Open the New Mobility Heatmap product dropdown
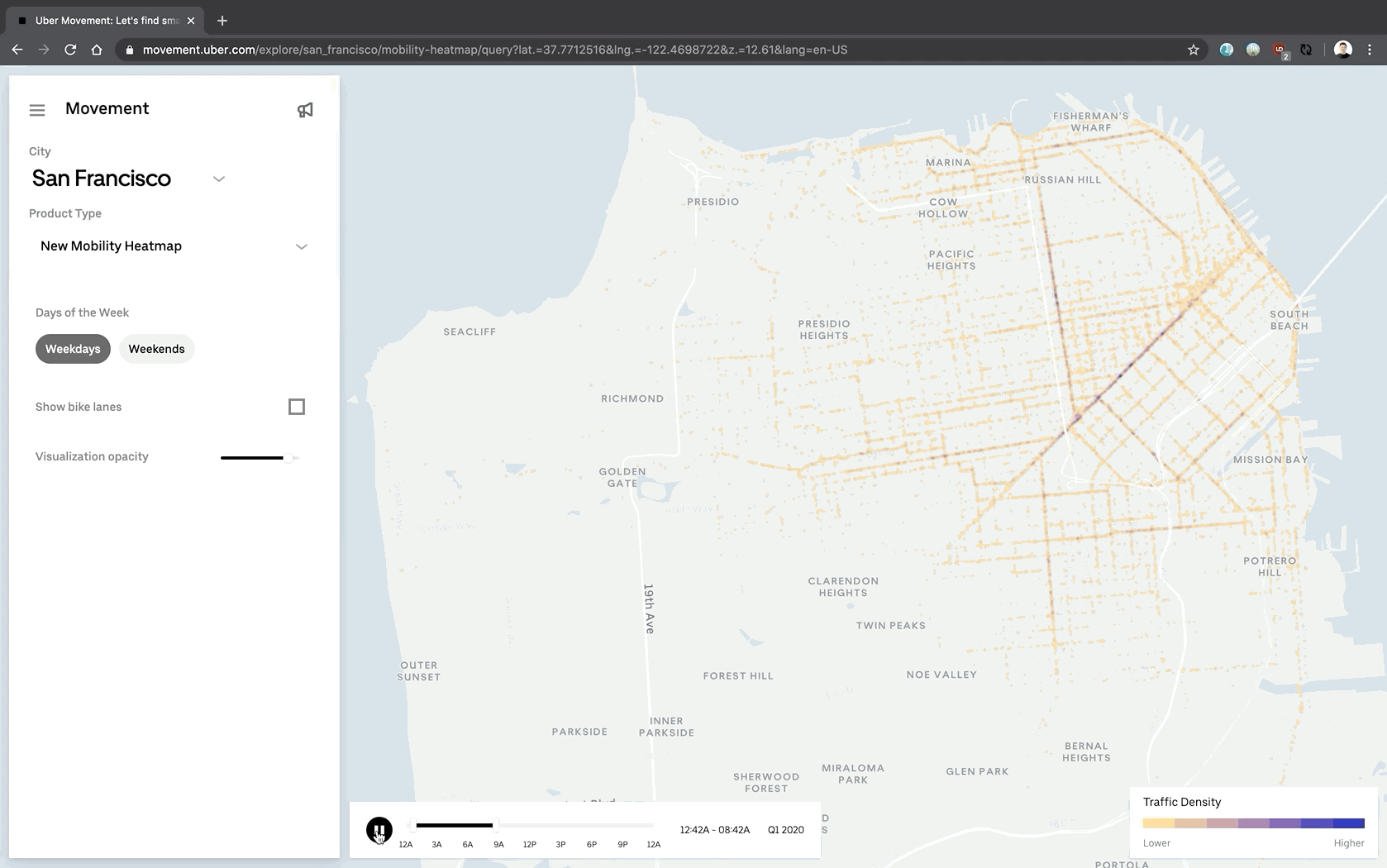This screenshot has height=868, width=1387. (x=174, y=246)
